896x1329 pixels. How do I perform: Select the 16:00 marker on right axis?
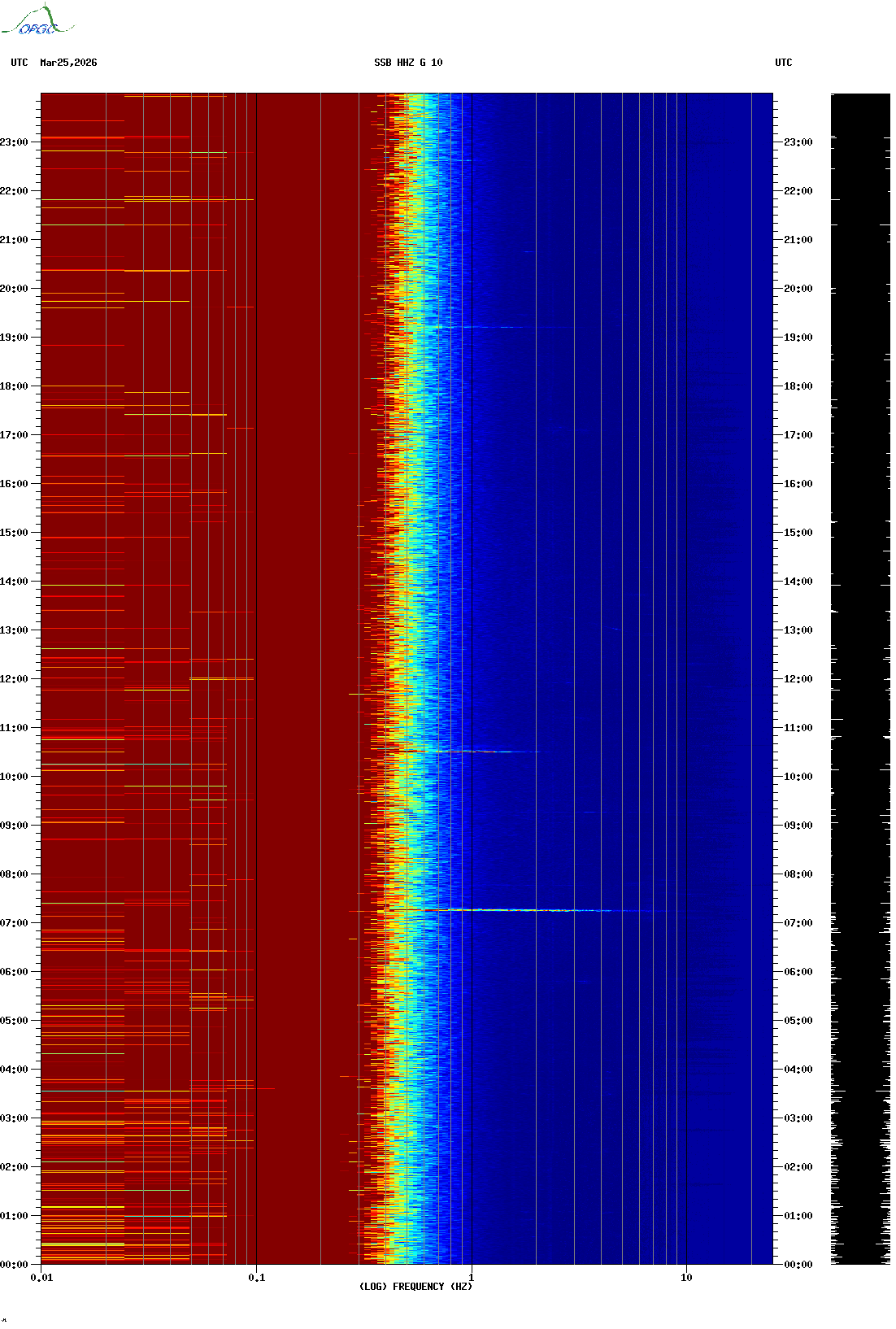[x=798, y=484]
